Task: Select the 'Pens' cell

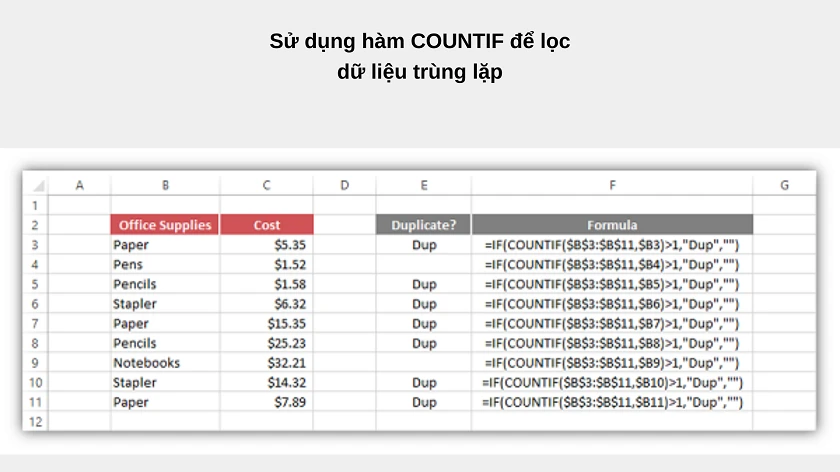Action: click(165, 264)
